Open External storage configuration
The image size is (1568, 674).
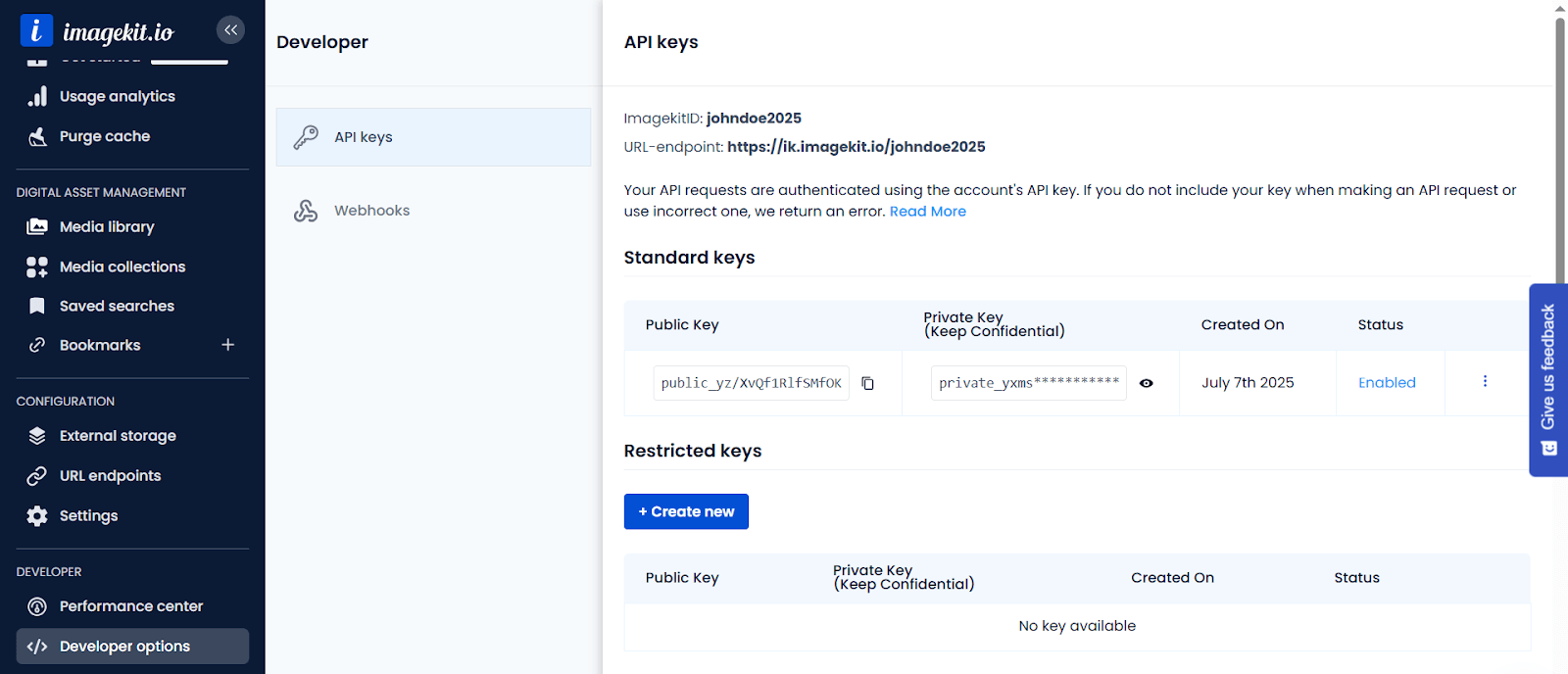(x=118, y=436)
